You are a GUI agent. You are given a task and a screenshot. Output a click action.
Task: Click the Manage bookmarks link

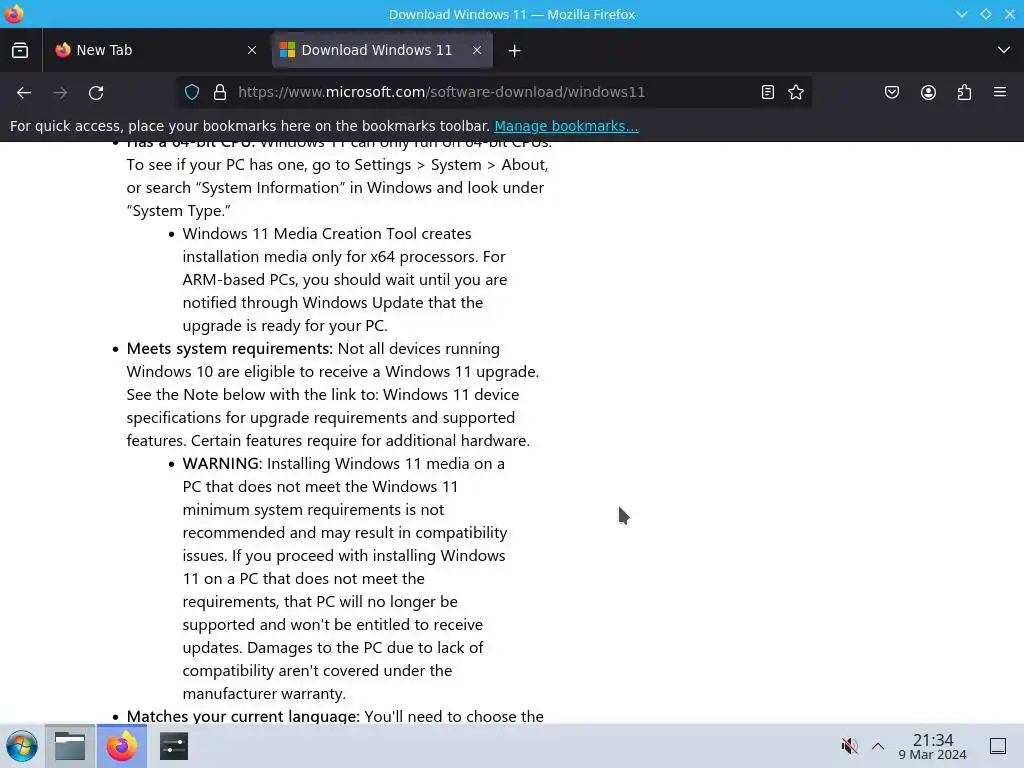point(566,126)
